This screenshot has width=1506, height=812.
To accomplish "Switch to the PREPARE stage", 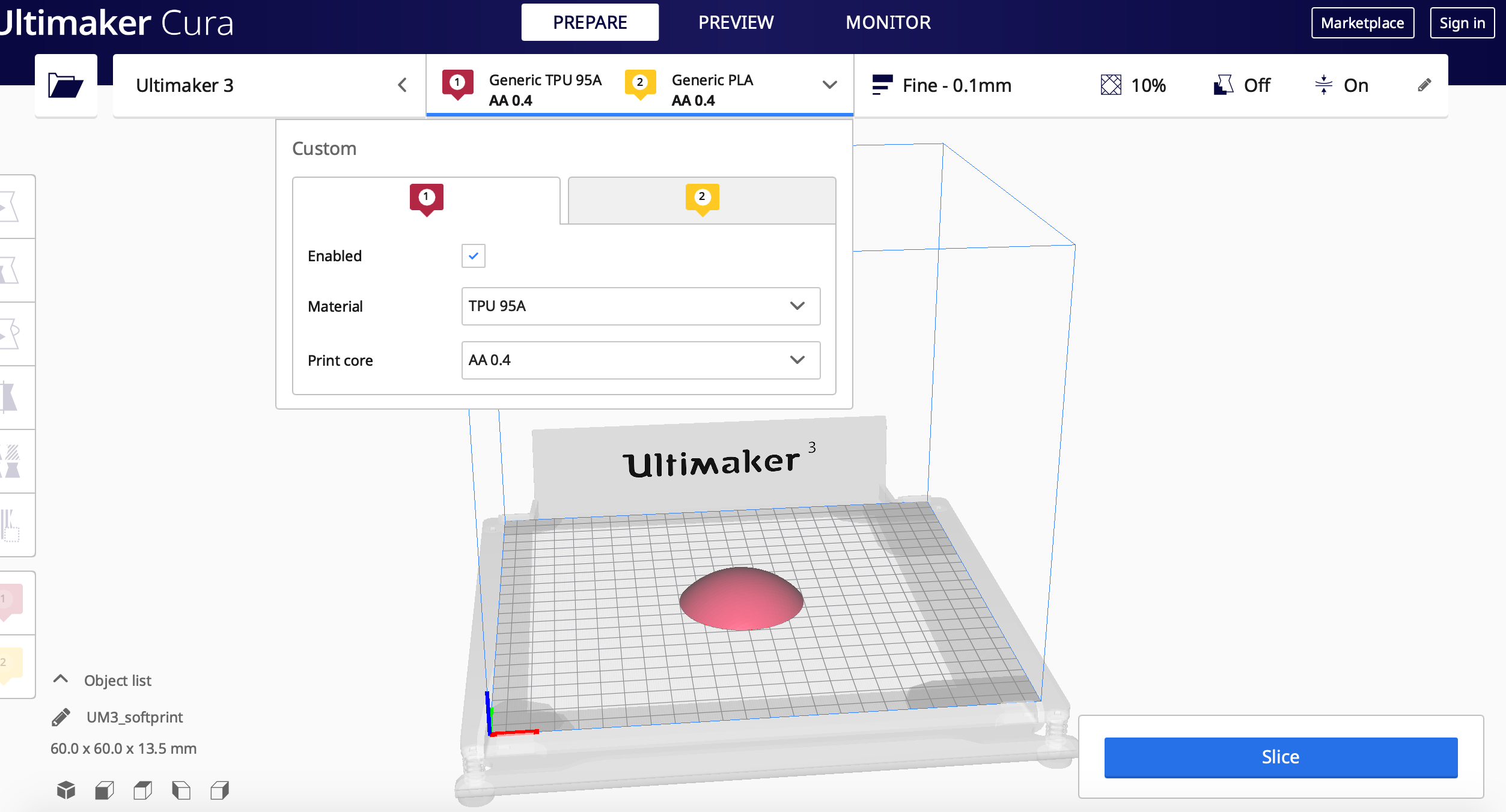I will [x=590, y=22].
